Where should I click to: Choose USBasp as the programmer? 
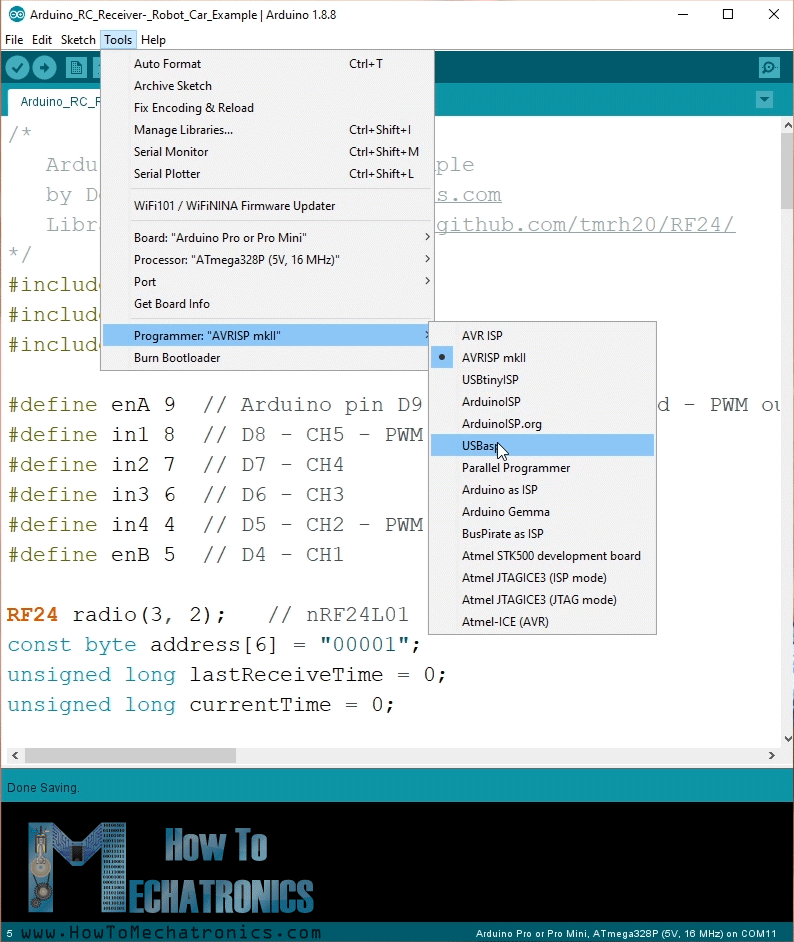pyautogui.click(x=480, y=446)
